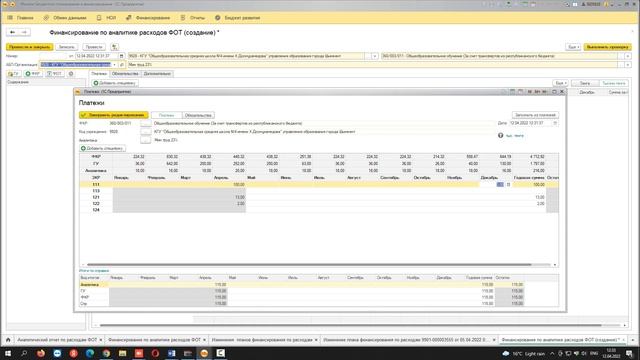Image resolution: width=640 pixels, height=360 pixels.
Task: Click Заполнить из платежей button
Action: (x=535, y=115)
